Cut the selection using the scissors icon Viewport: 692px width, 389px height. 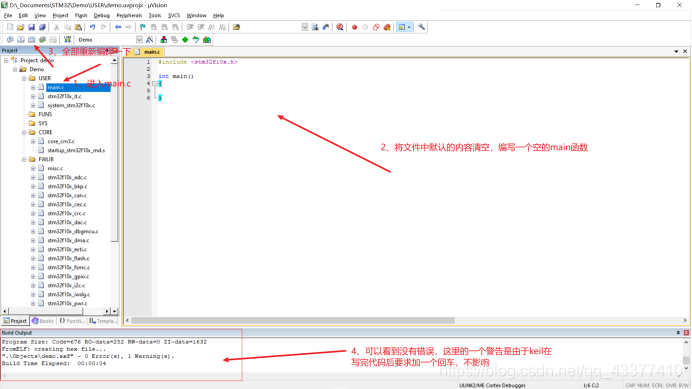click(x=56, y=27)
